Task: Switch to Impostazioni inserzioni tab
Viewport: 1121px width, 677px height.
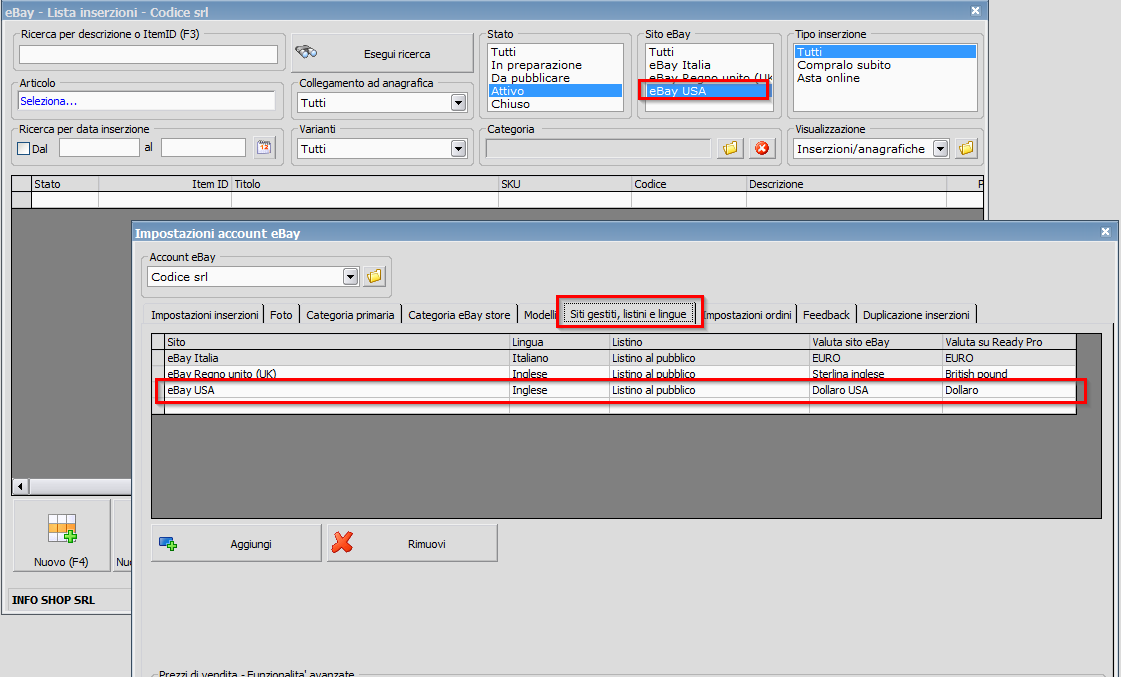Action: (x=204, y=315)
